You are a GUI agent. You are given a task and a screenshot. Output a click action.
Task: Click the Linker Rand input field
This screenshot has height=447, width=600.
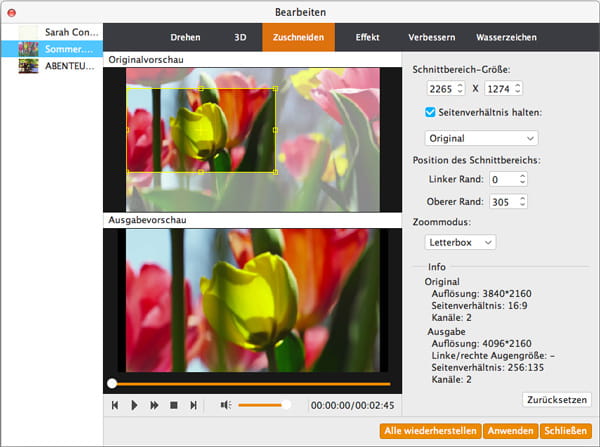point(508,179)
